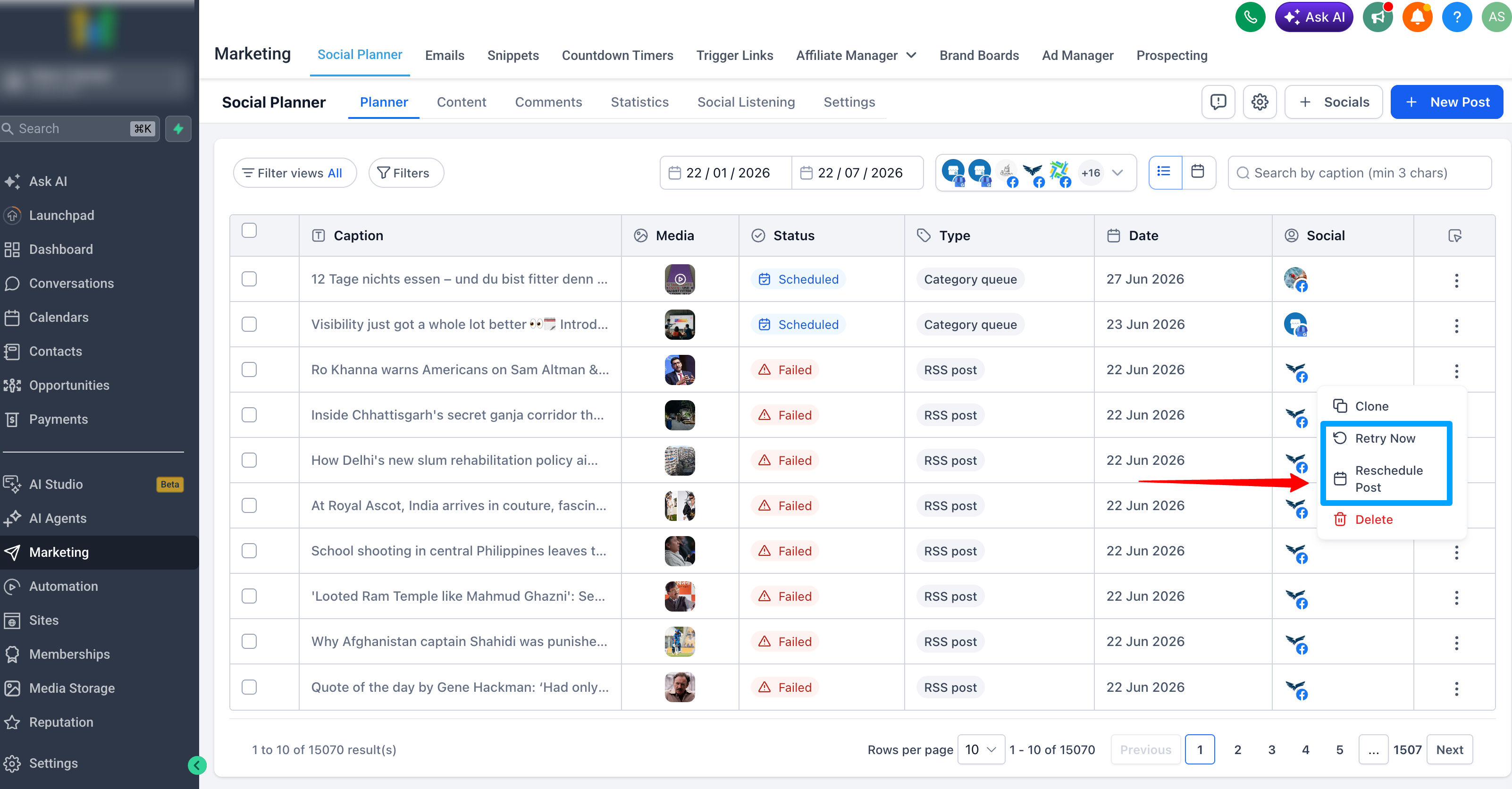Viewport: 1512px width, 789px height.
Task: Check the box for School shooting post
Action: click(x=249, y=551)
